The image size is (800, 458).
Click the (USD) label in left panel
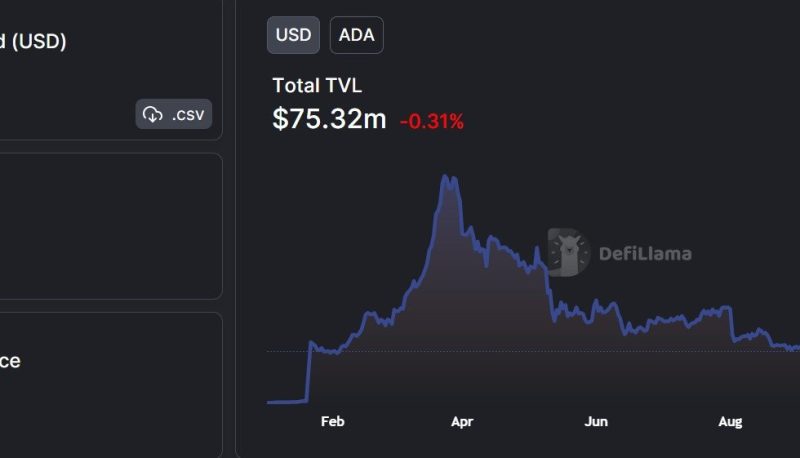[x=39, y=41]
